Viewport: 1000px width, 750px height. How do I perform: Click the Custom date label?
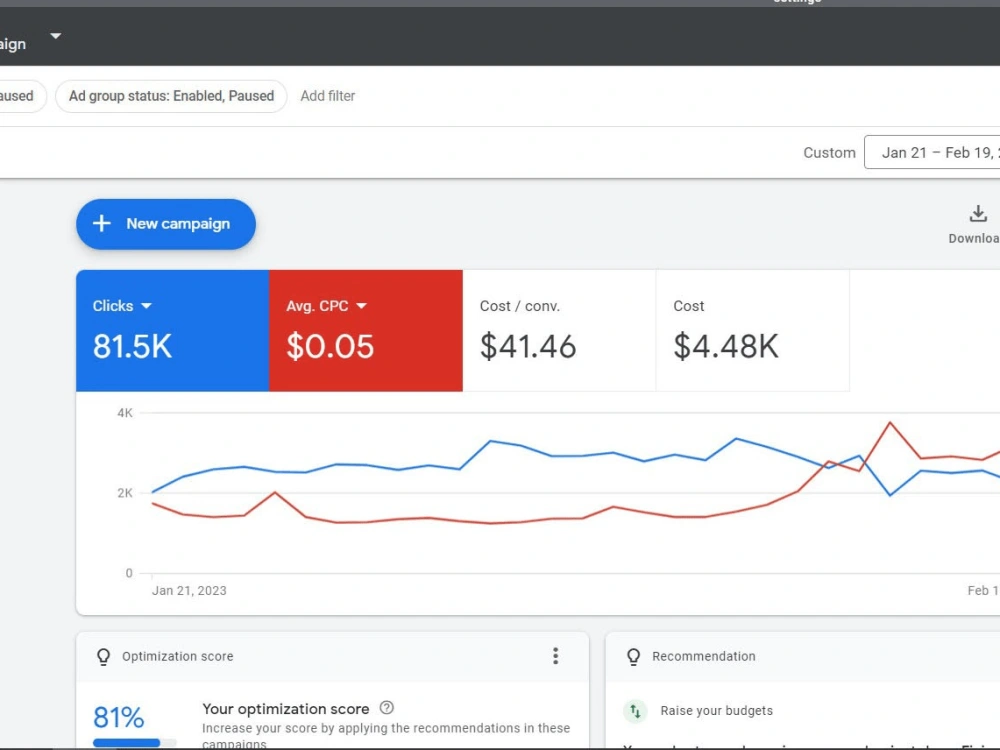pos(829,153)
